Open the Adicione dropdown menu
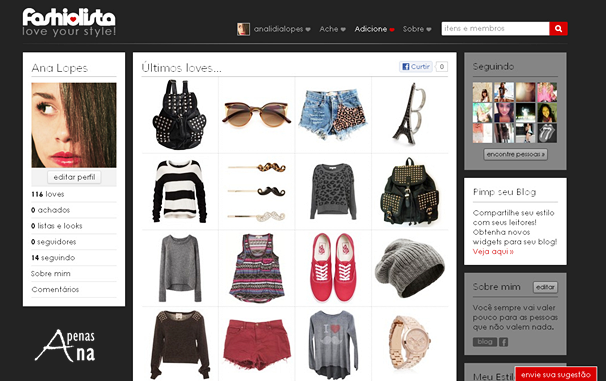The width and height of the screenshot is (606, 381). click(x=374, y=29)
